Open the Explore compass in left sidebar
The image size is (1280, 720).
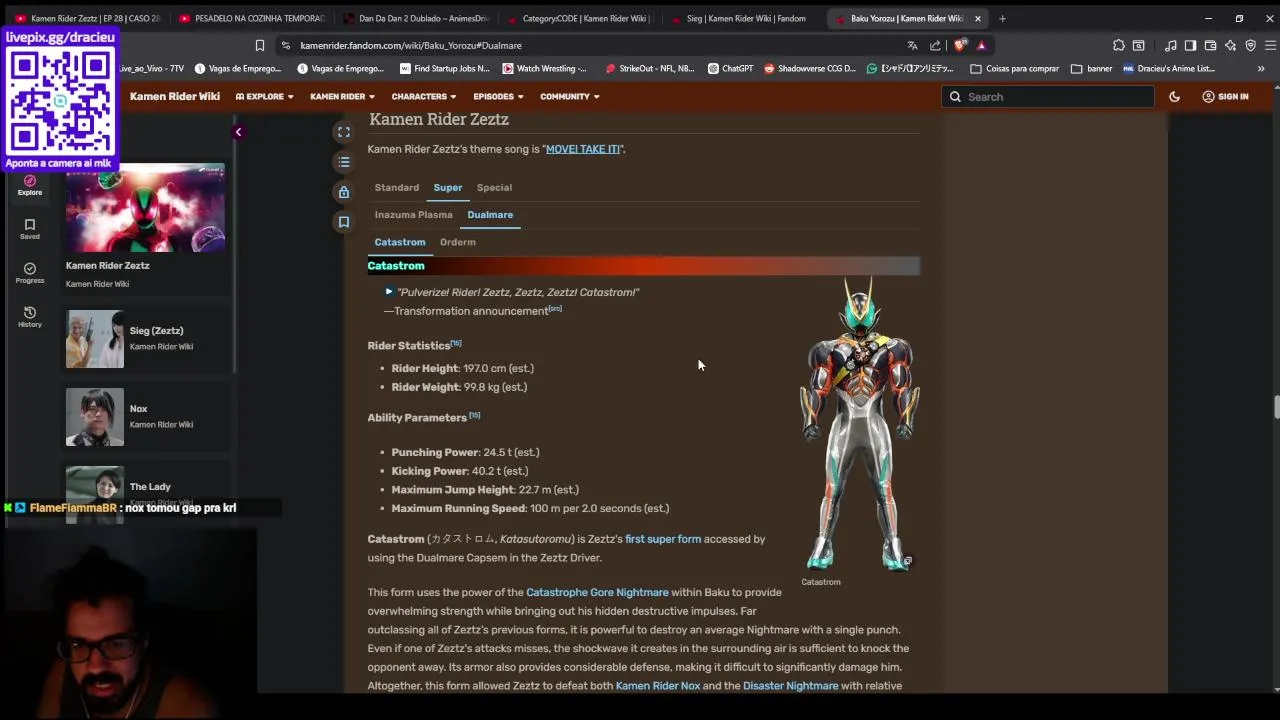pos(30,185)
